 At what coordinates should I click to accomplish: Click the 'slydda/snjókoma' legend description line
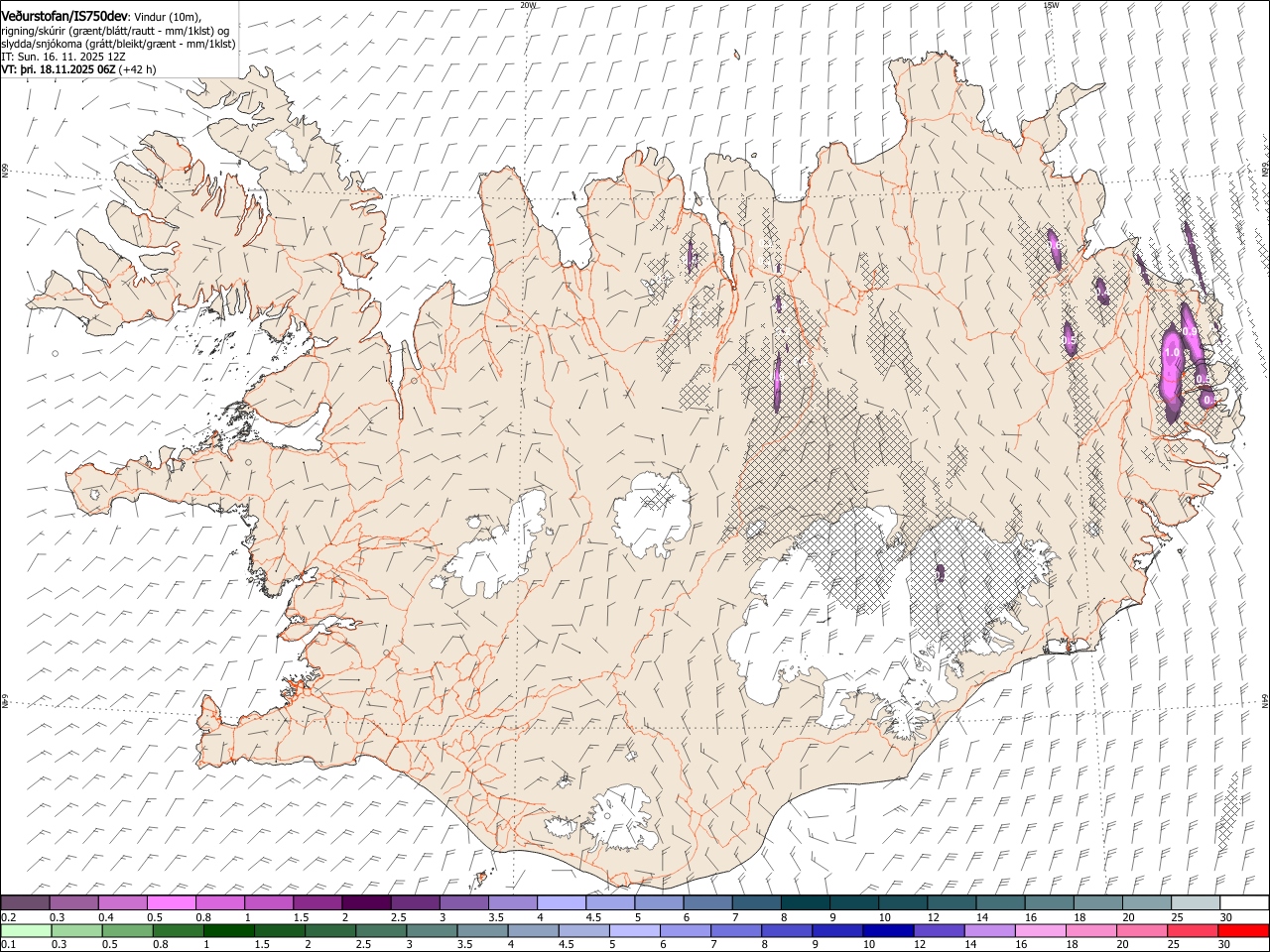click(118, 44)
